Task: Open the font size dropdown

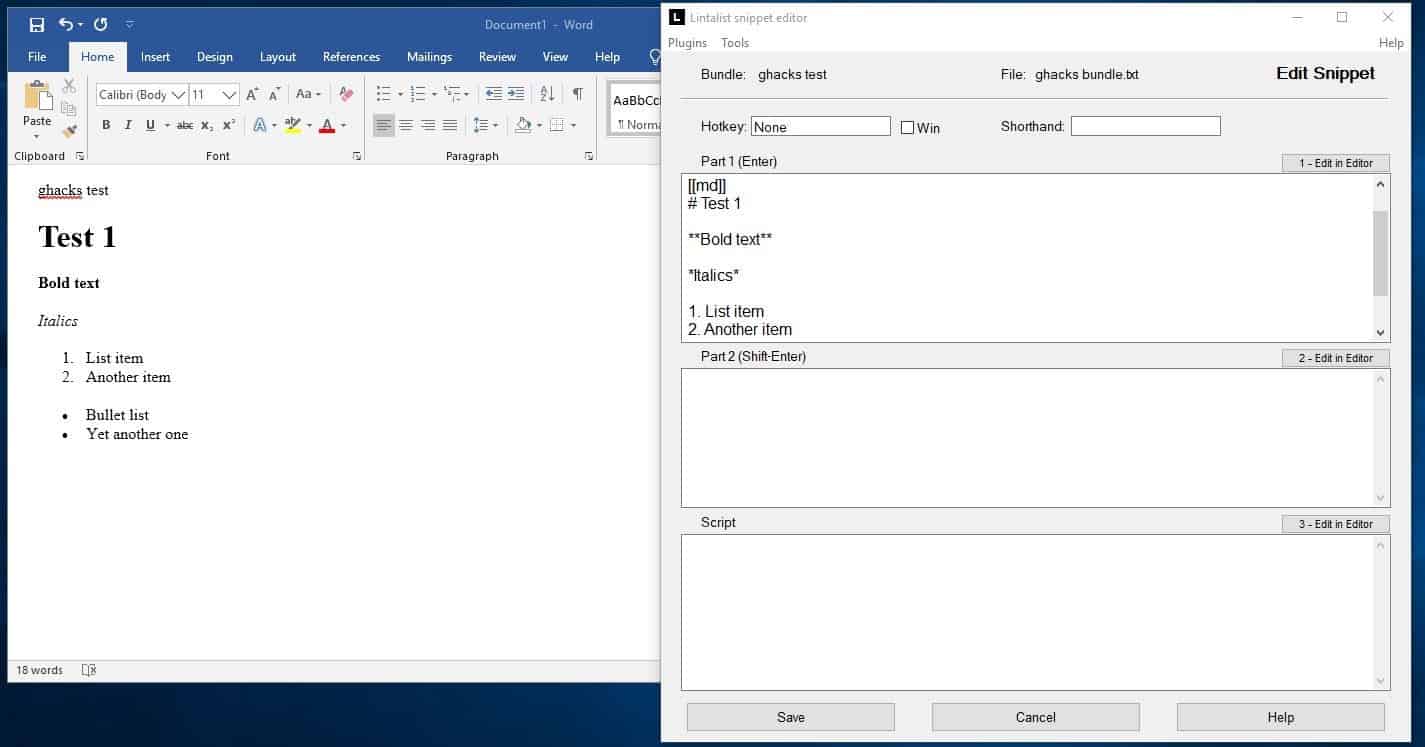Action: click(x=229, y=95)
